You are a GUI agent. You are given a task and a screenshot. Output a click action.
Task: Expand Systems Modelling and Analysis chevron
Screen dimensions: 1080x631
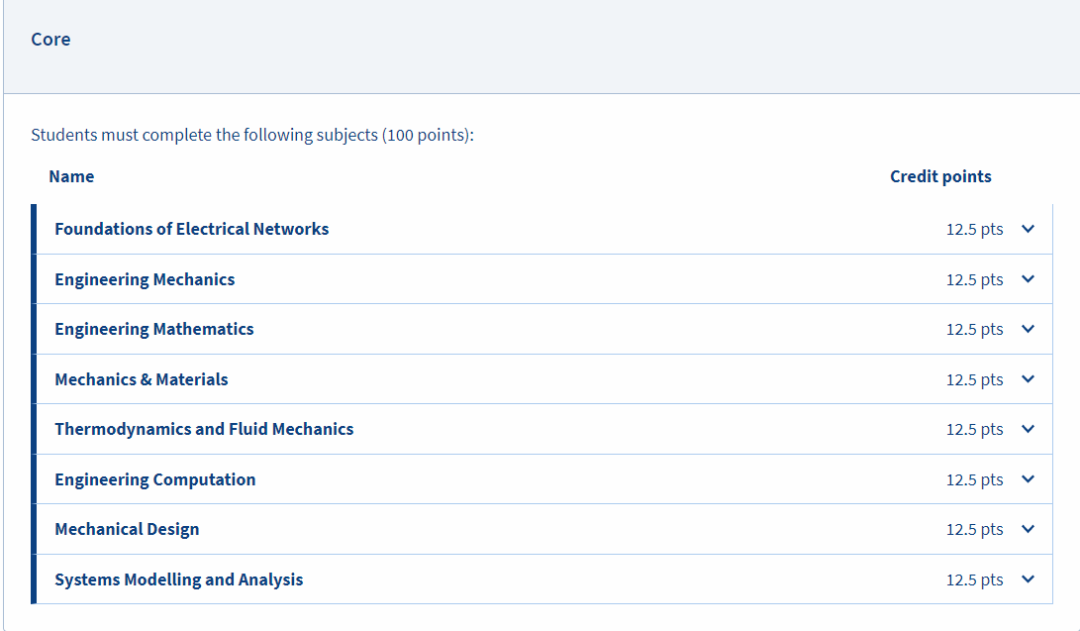click(x=1028, y=579)
